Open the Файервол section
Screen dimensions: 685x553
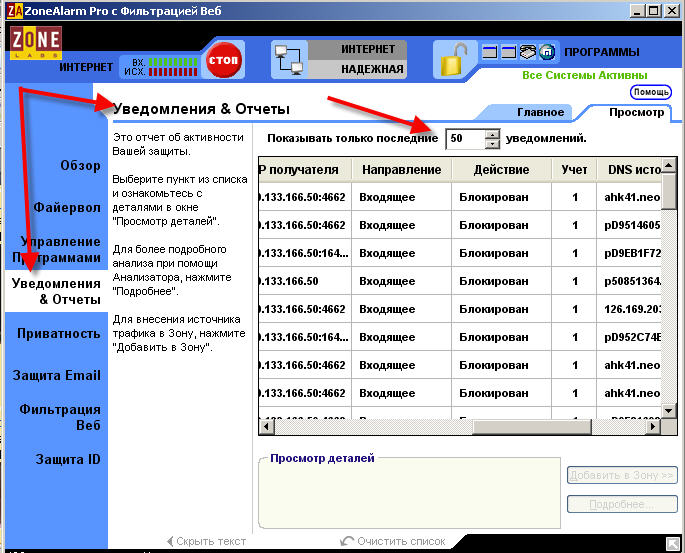[67, 207]
